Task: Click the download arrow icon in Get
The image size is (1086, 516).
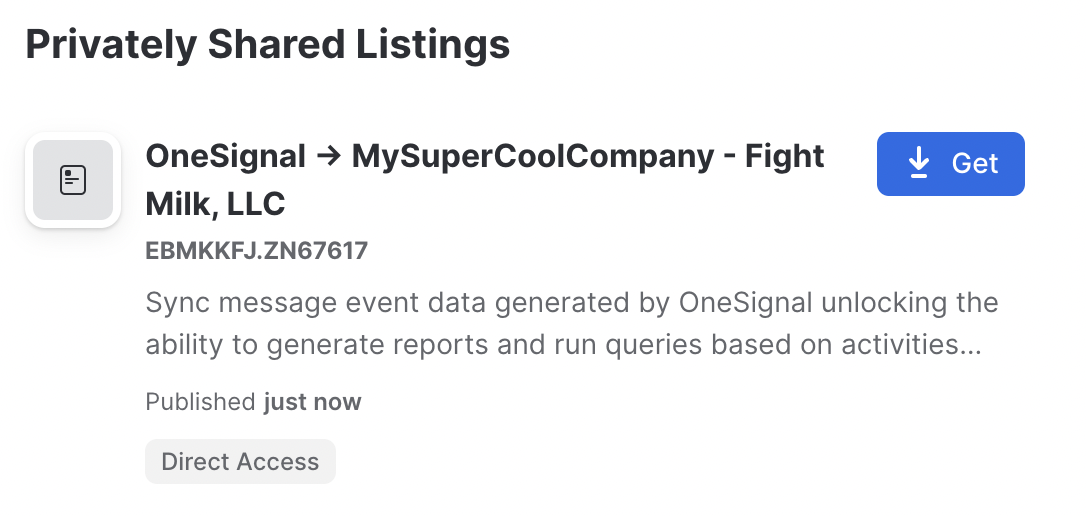Action: pos(918,163)
